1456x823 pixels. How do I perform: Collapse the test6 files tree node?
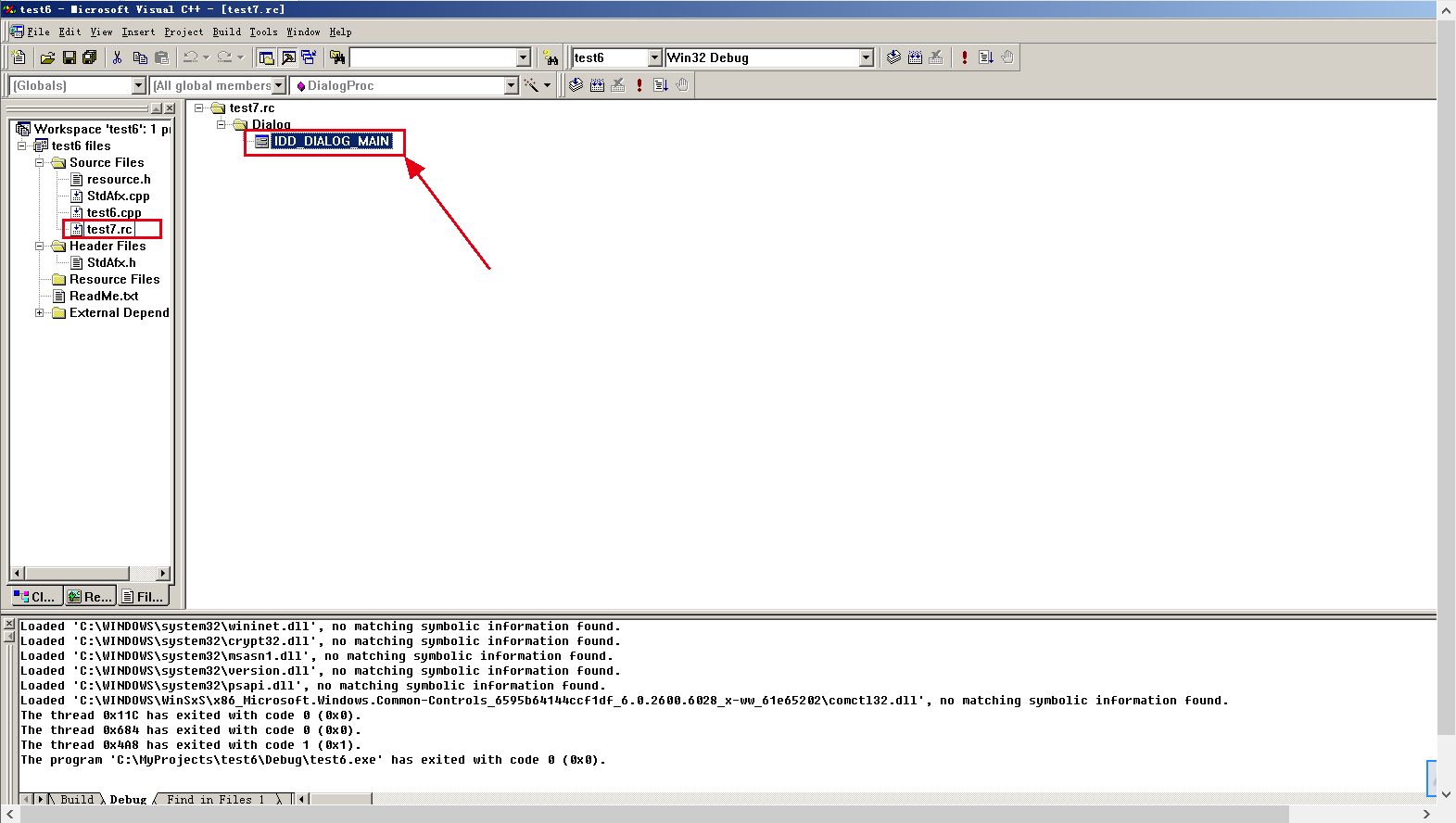(22, 146)
